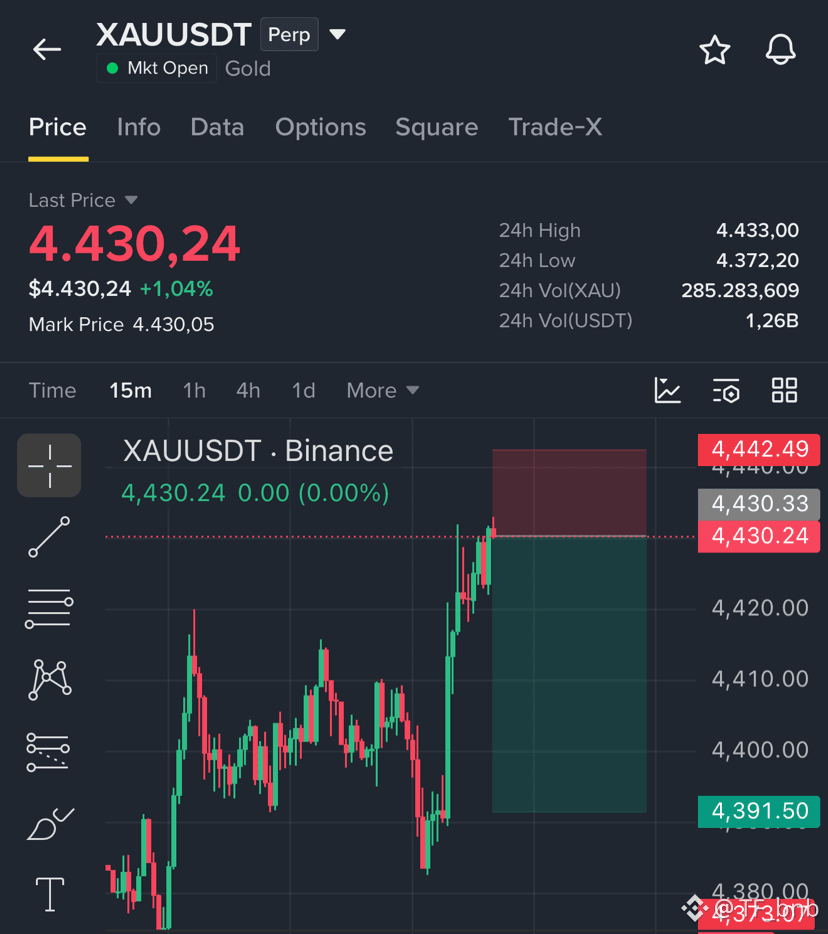The width and height of the screenshot is (828, 934).
Task: Tap the 24h Vol(USDT) value 1,26B
Action: 772,321
